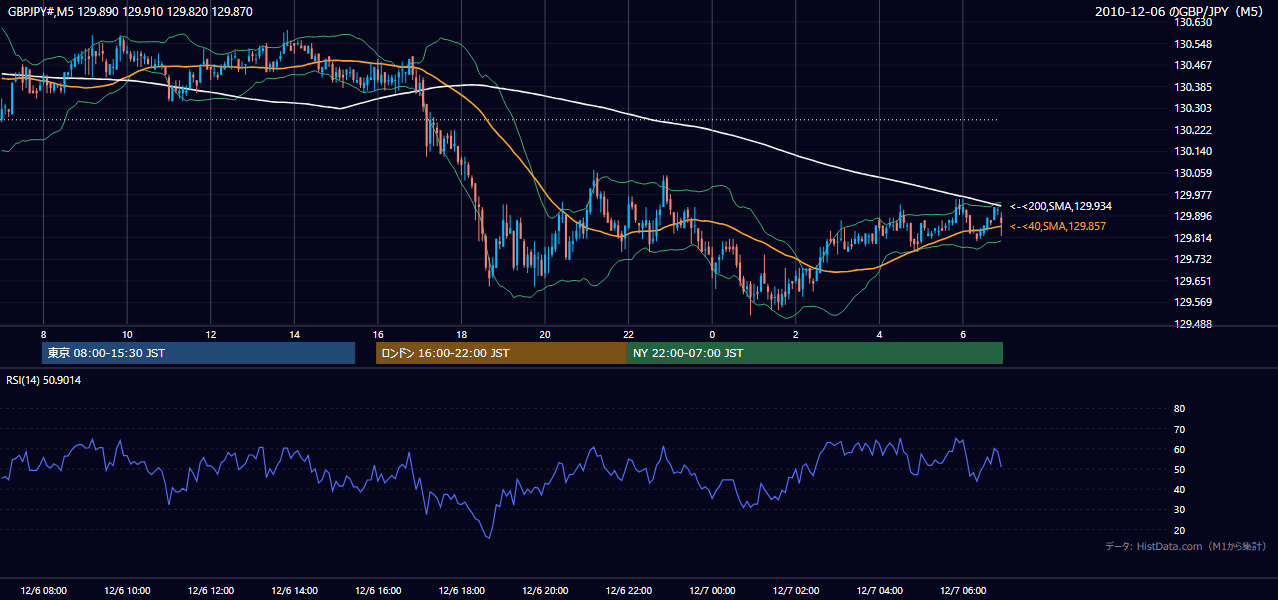Click price axis value 130.630
1278x600 pixels.
click(1192, 23)
